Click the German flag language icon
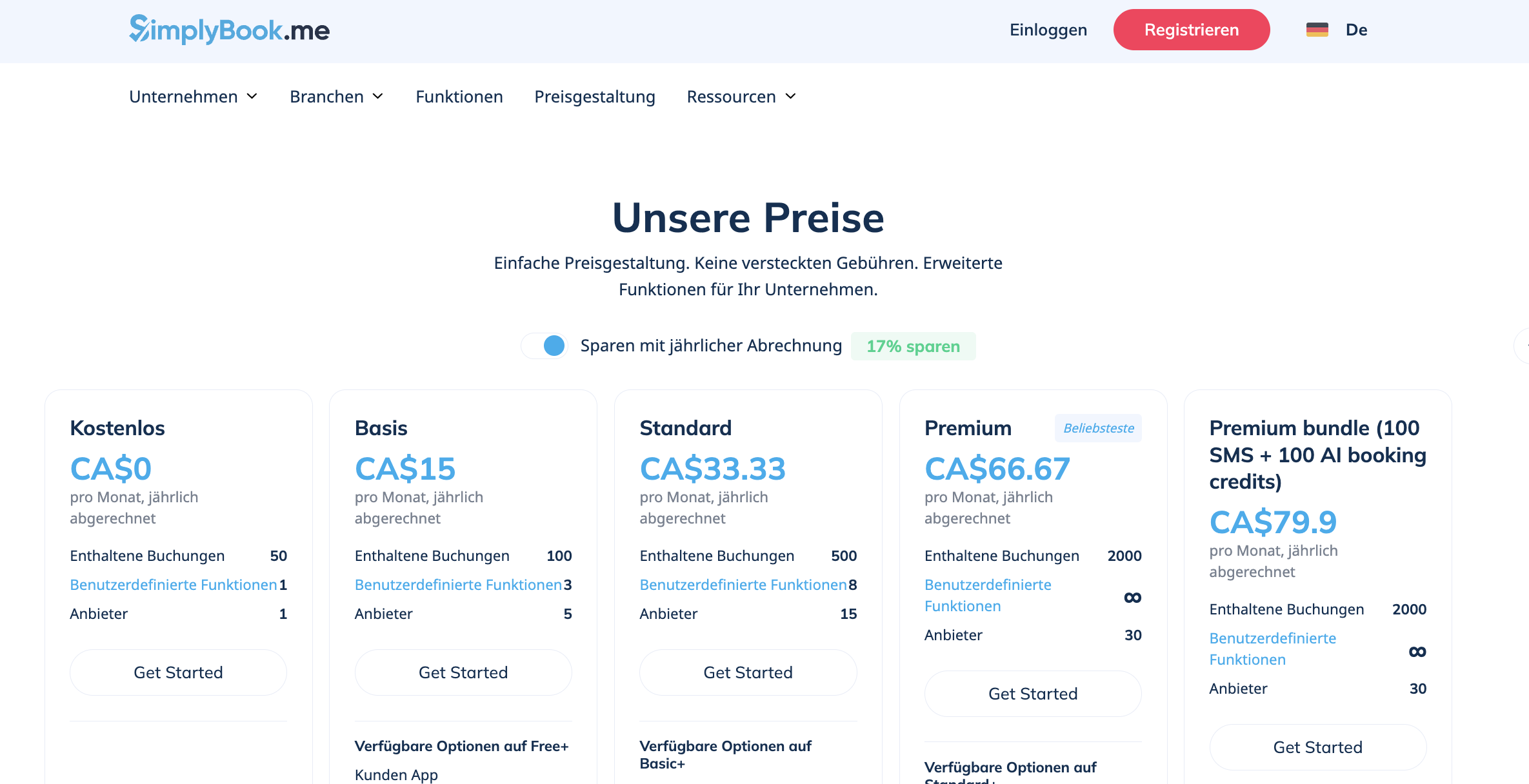The height and width of the screenshot is (784, 1529). 1318,30
